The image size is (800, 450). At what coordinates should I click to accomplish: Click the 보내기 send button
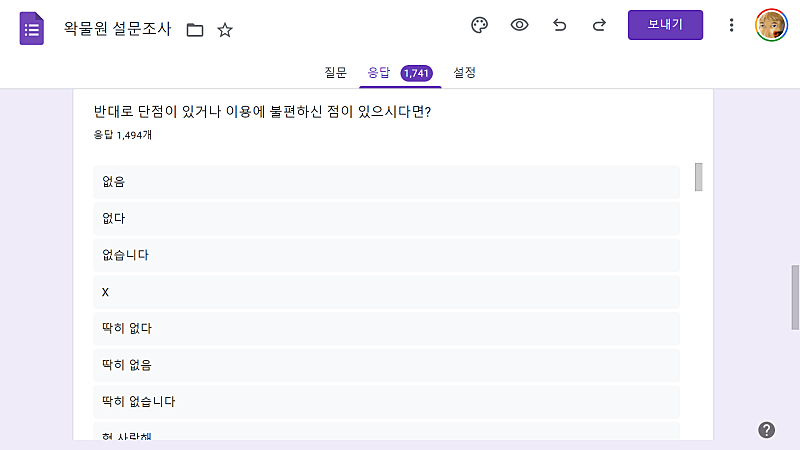click(665, 24)
